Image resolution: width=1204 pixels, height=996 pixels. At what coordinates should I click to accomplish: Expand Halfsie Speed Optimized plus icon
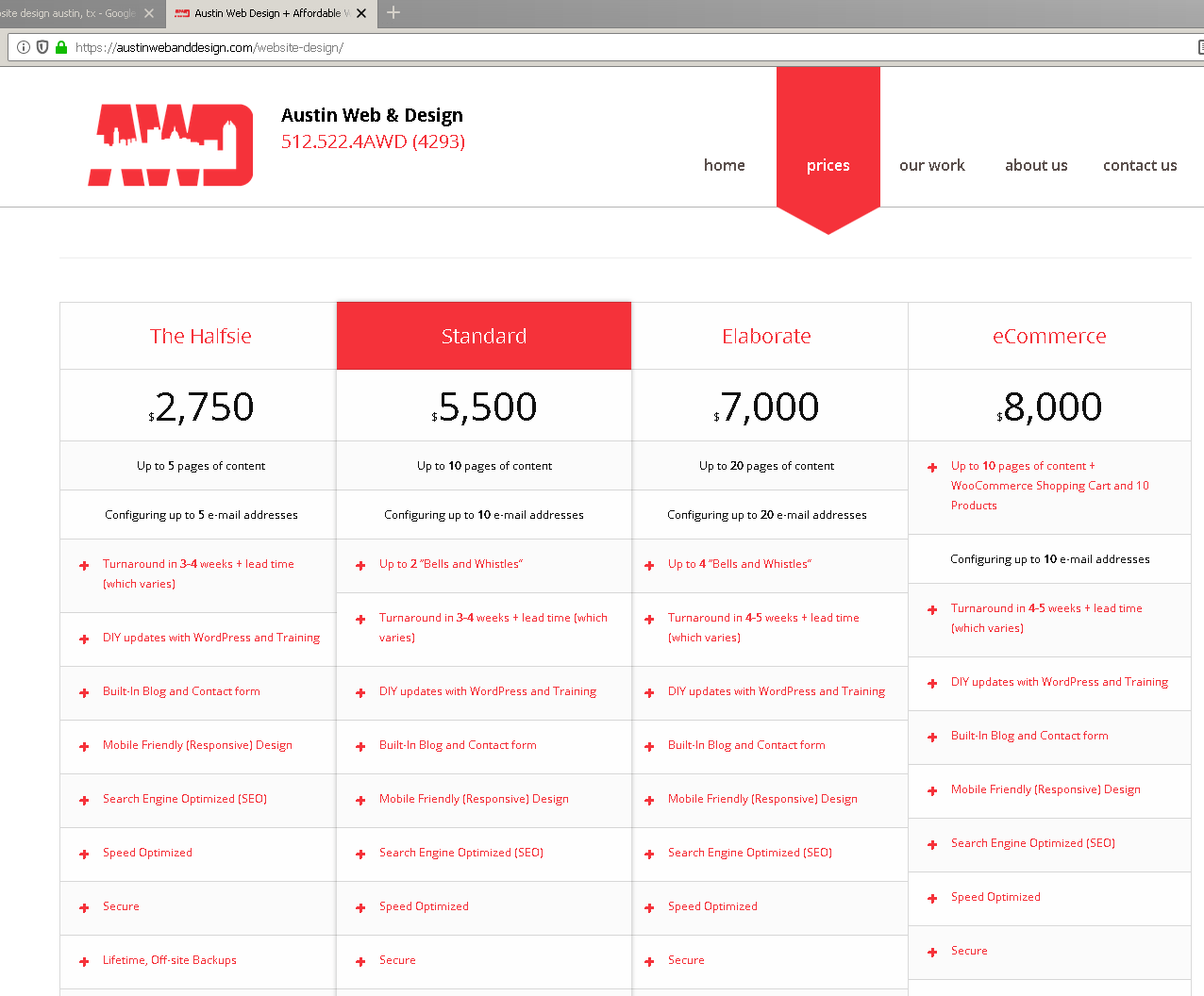click(84, 854)
